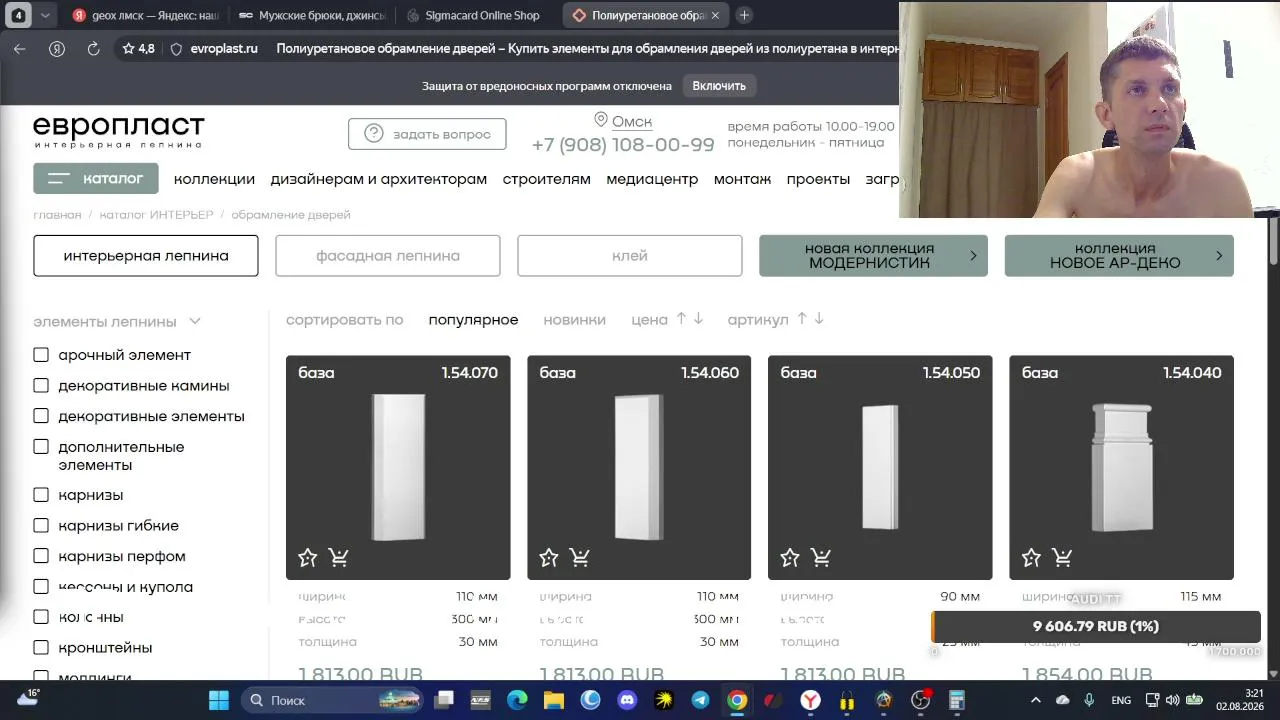This screenshot has height=720, width=1280.
Task: Open the 1.54.040 base product image
Action: click(x=1121, y=467)
